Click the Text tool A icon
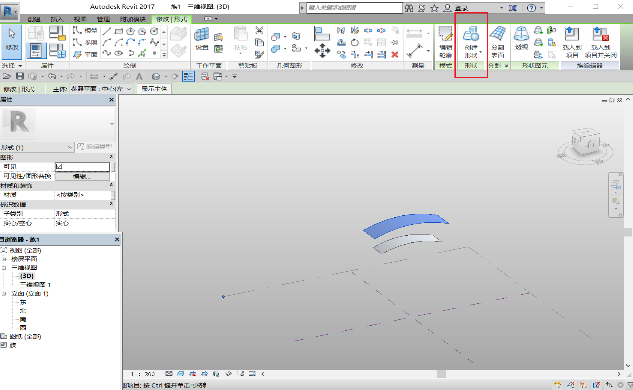The width and height of the screenshot is (633, 390). click(x=139, y=76)
